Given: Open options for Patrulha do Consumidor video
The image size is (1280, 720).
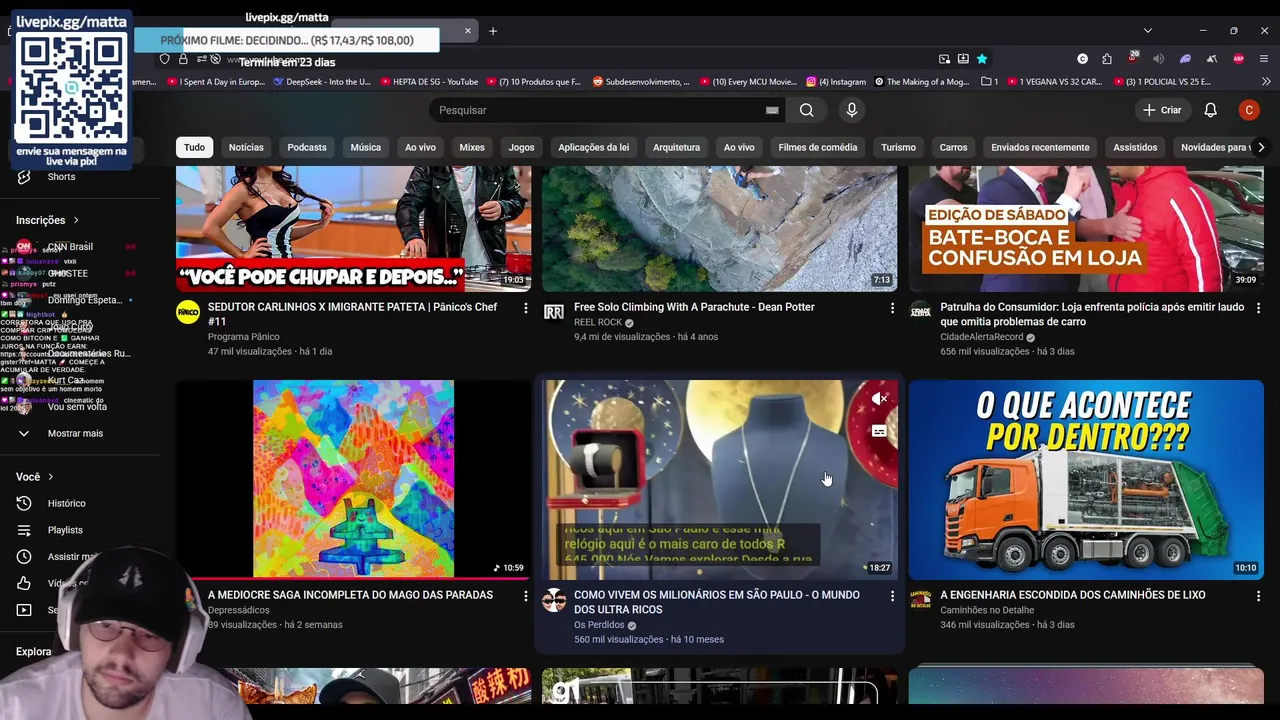Looking at the screenshot, I should pyautogui.click(x=1258, y=308).
